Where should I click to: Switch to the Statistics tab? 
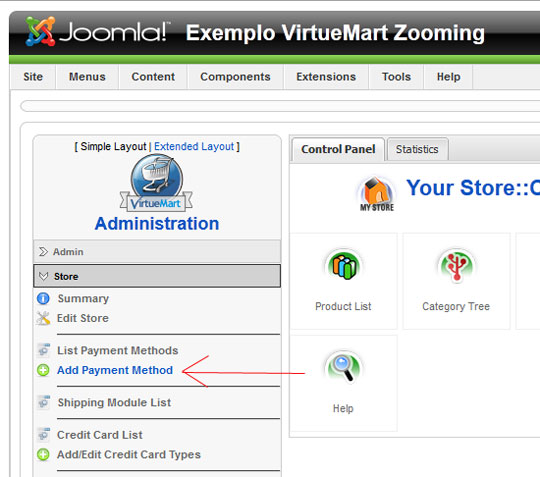(417, 149)
